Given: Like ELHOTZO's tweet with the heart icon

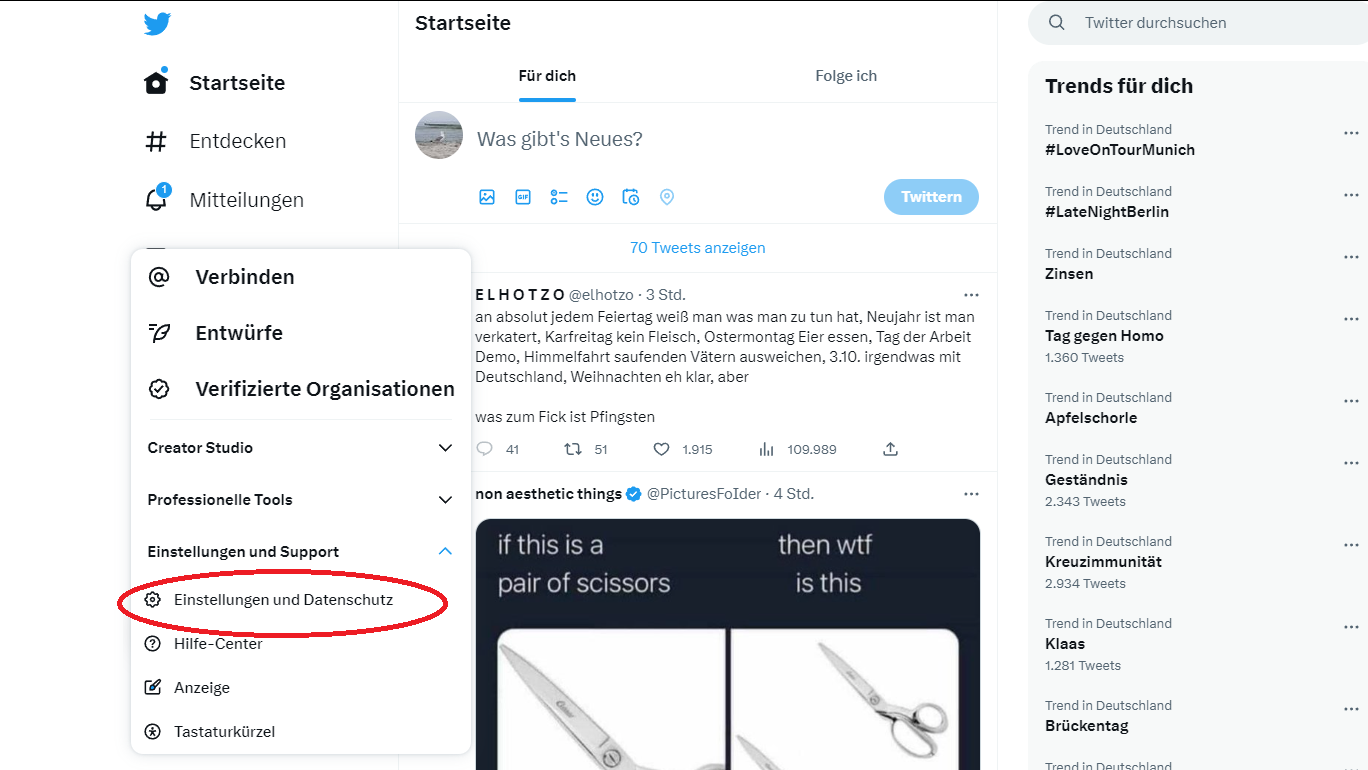Looking at the screenshot, I should coord(661,449).
